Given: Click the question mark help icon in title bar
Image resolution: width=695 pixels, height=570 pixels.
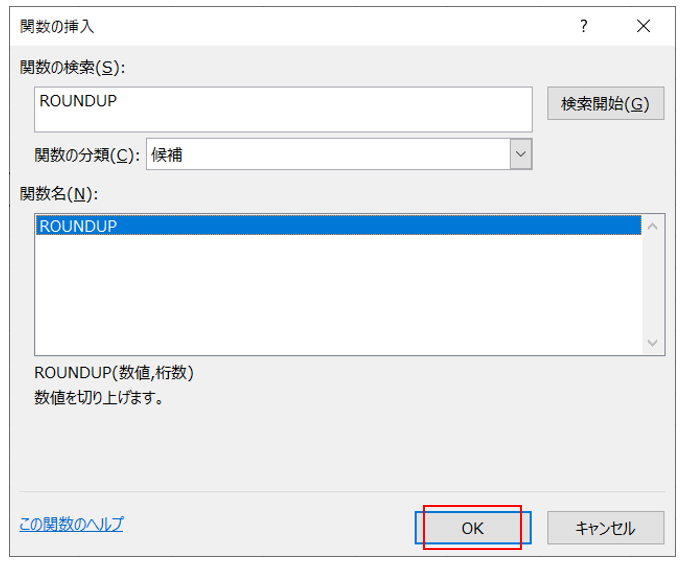Looking at the screenshot, I should tap(584, 27).
